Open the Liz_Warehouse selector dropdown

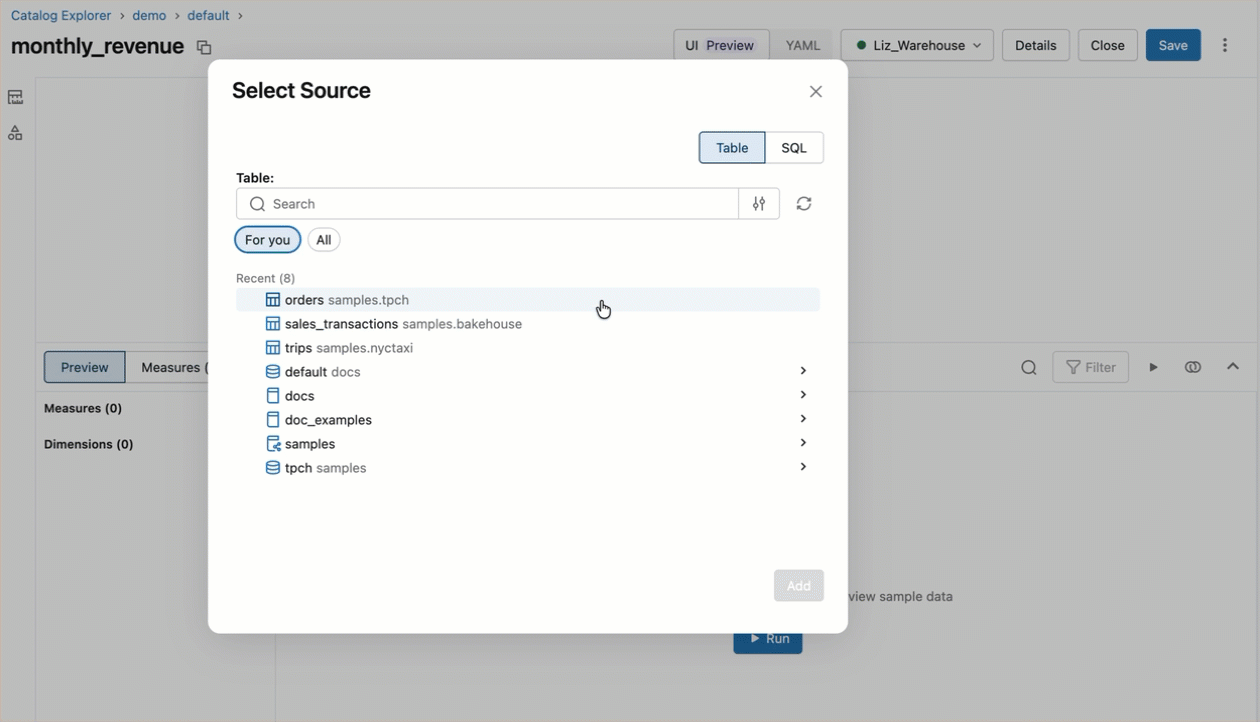(916, 44)
